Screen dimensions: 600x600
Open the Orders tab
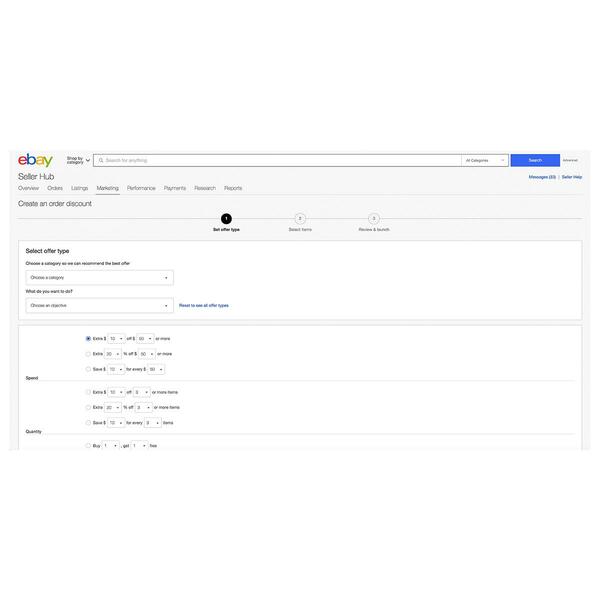click(55, 188)
